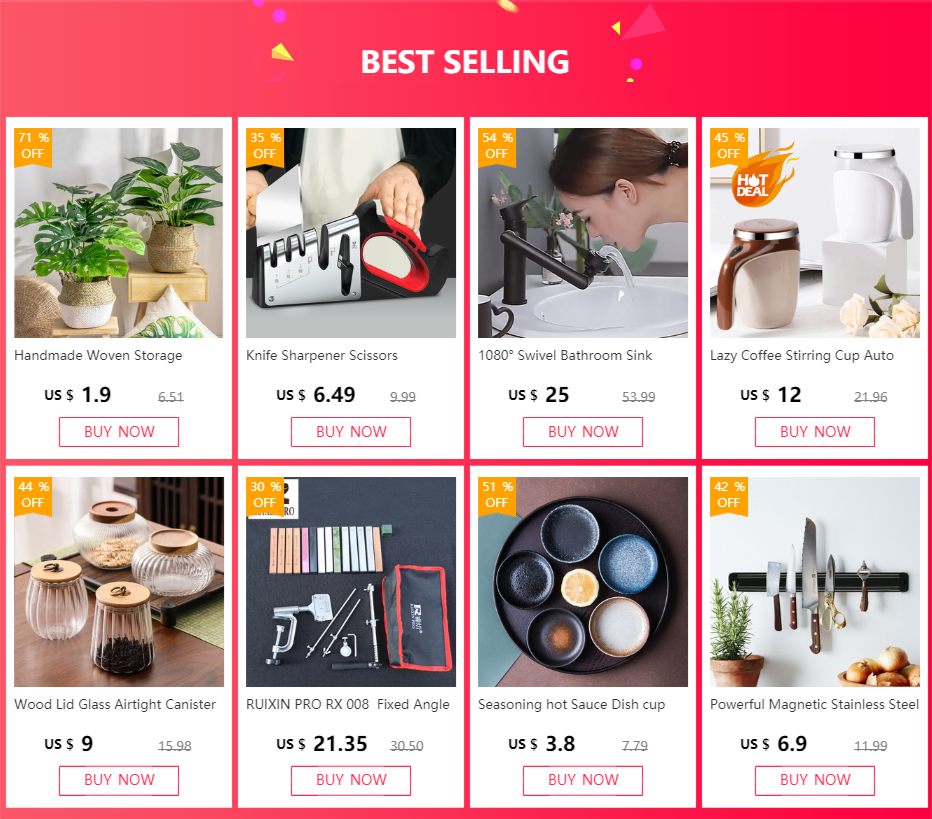
Task: Open the Handmade Woven Storage product image
Action: coord(119,233)
